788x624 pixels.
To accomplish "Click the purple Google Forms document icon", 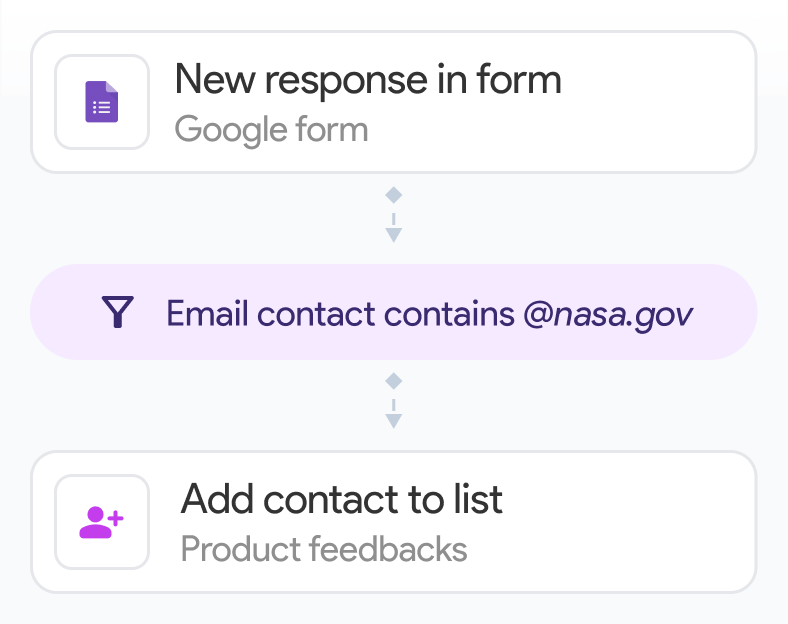I will click(101, 102).
